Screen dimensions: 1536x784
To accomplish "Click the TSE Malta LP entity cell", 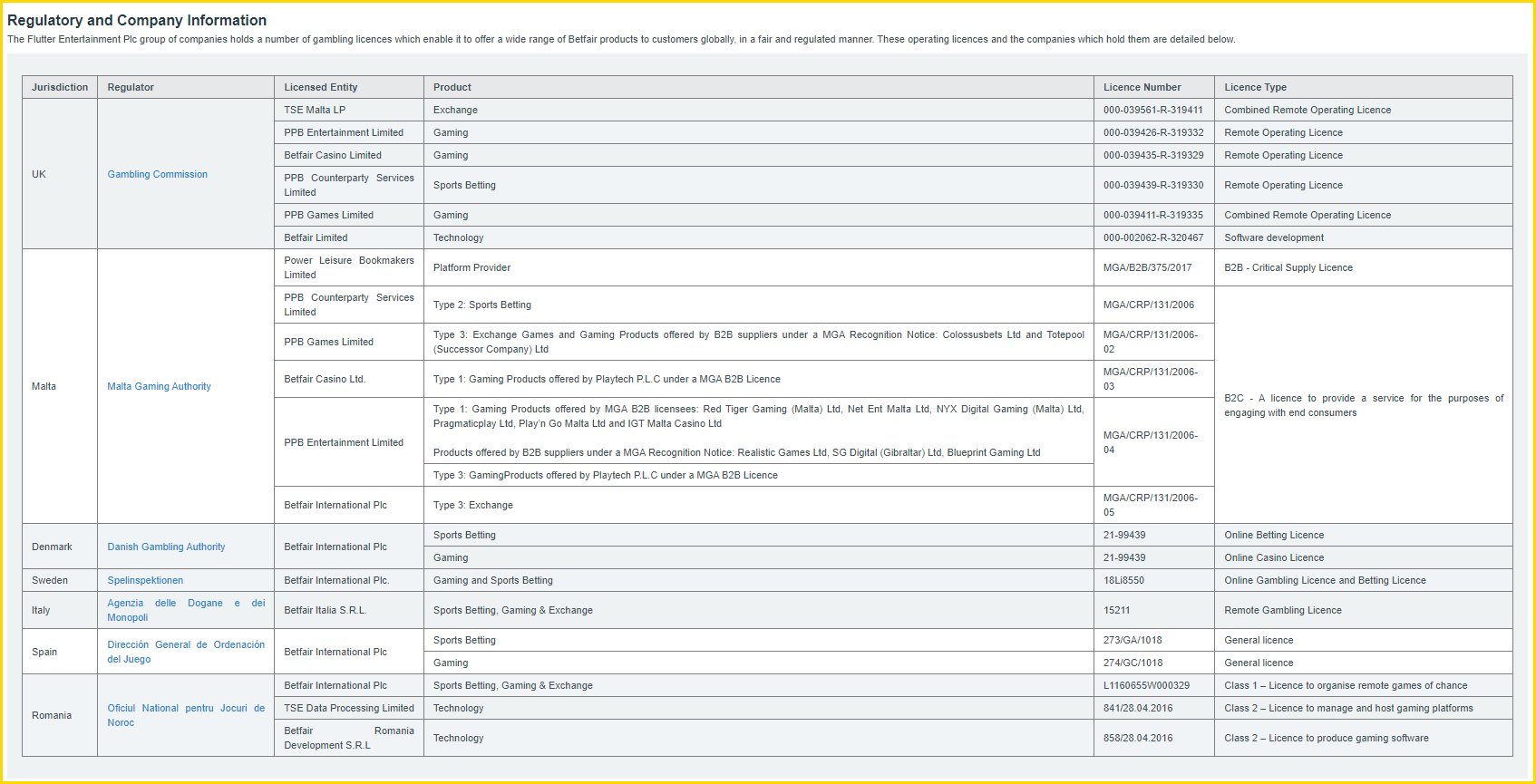I will (349, 110).
